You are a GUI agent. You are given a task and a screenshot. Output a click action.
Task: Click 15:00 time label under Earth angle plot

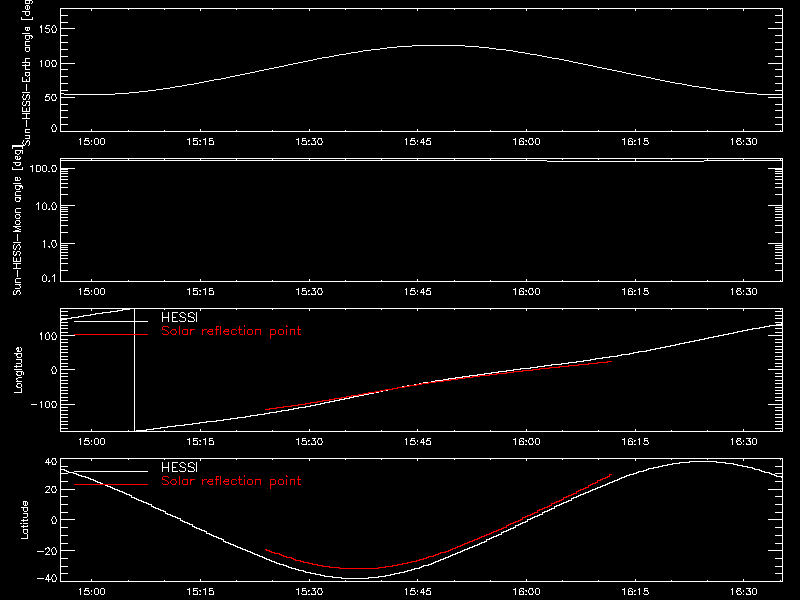pos(92,141)
